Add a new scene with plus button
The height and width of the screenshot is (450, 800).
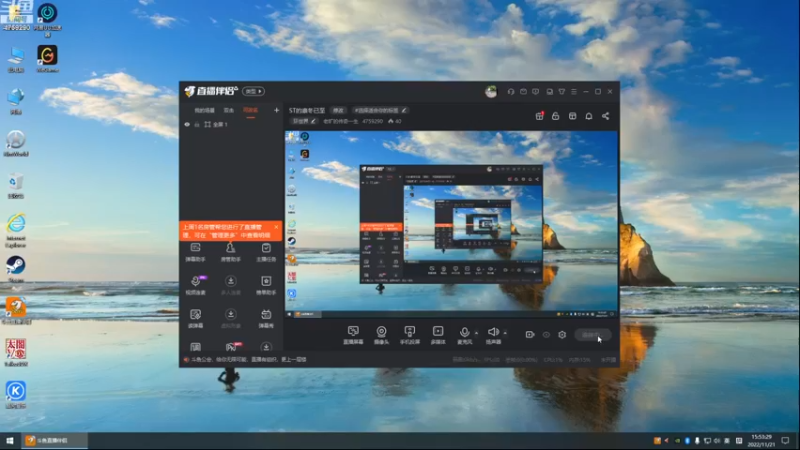pyautogui.click(x=277, y=110)
